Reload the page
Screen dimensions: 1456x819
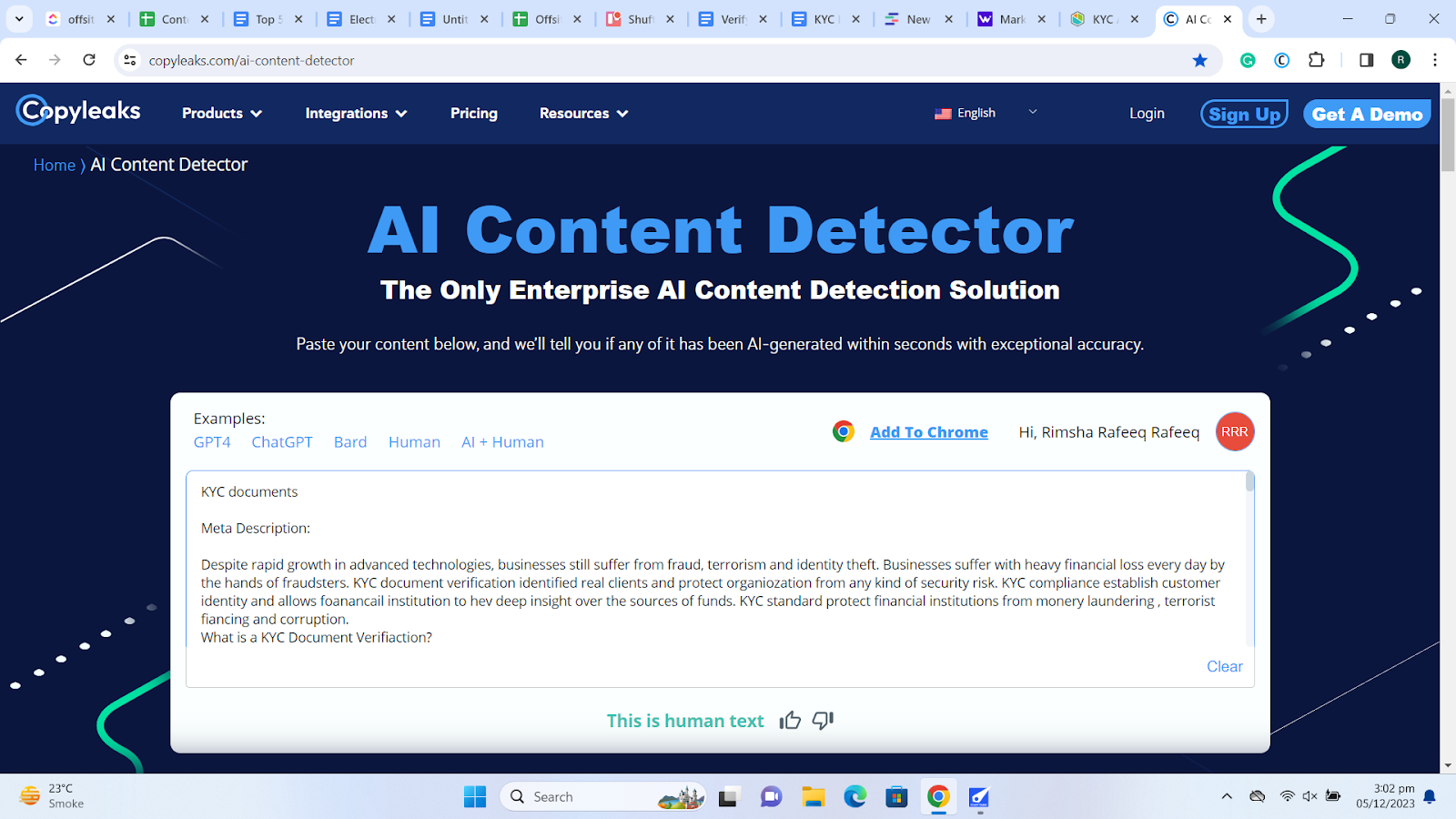click(89, 60)
